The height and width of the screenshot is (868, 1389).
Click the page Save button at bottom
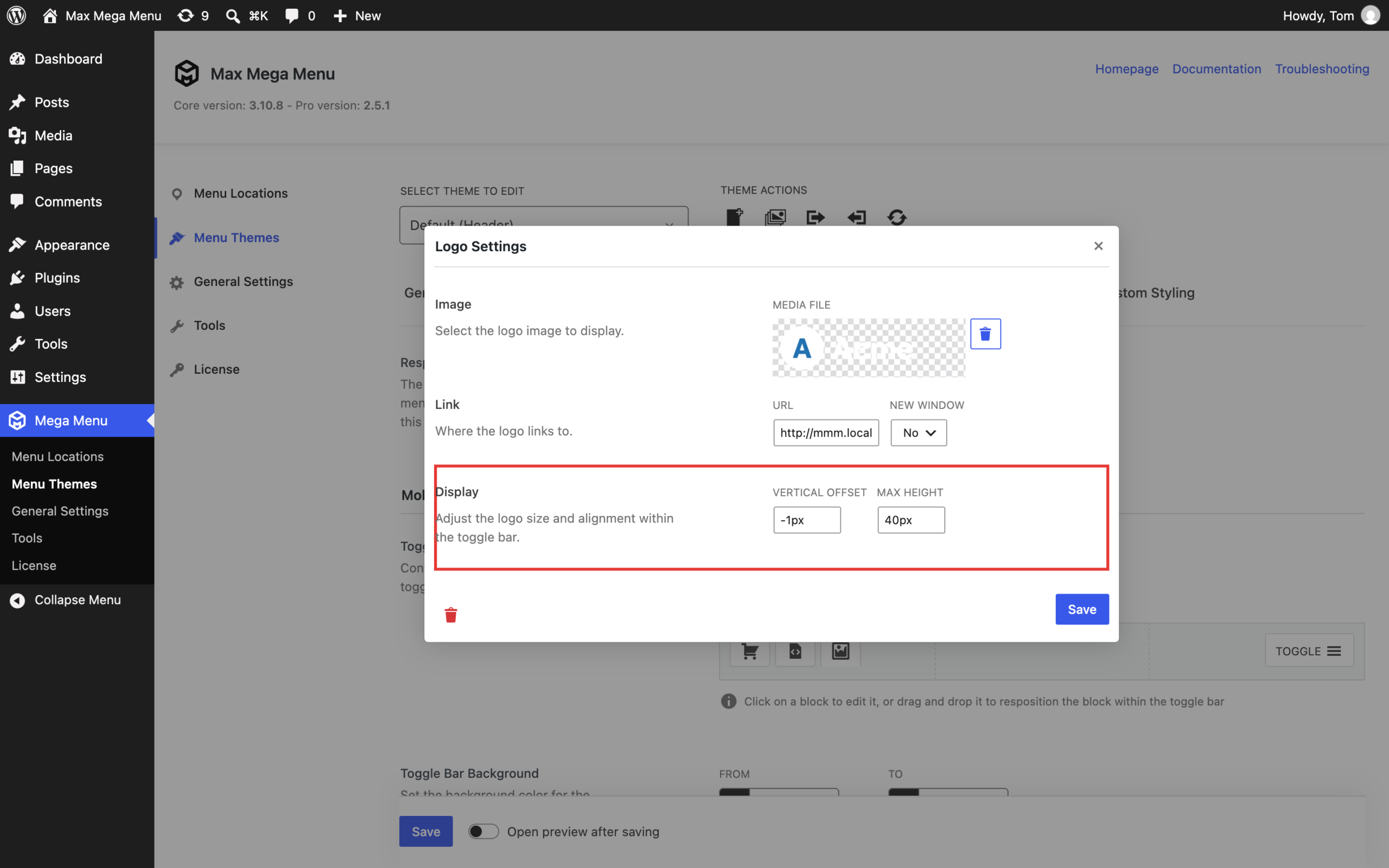(x=426, y=831)
